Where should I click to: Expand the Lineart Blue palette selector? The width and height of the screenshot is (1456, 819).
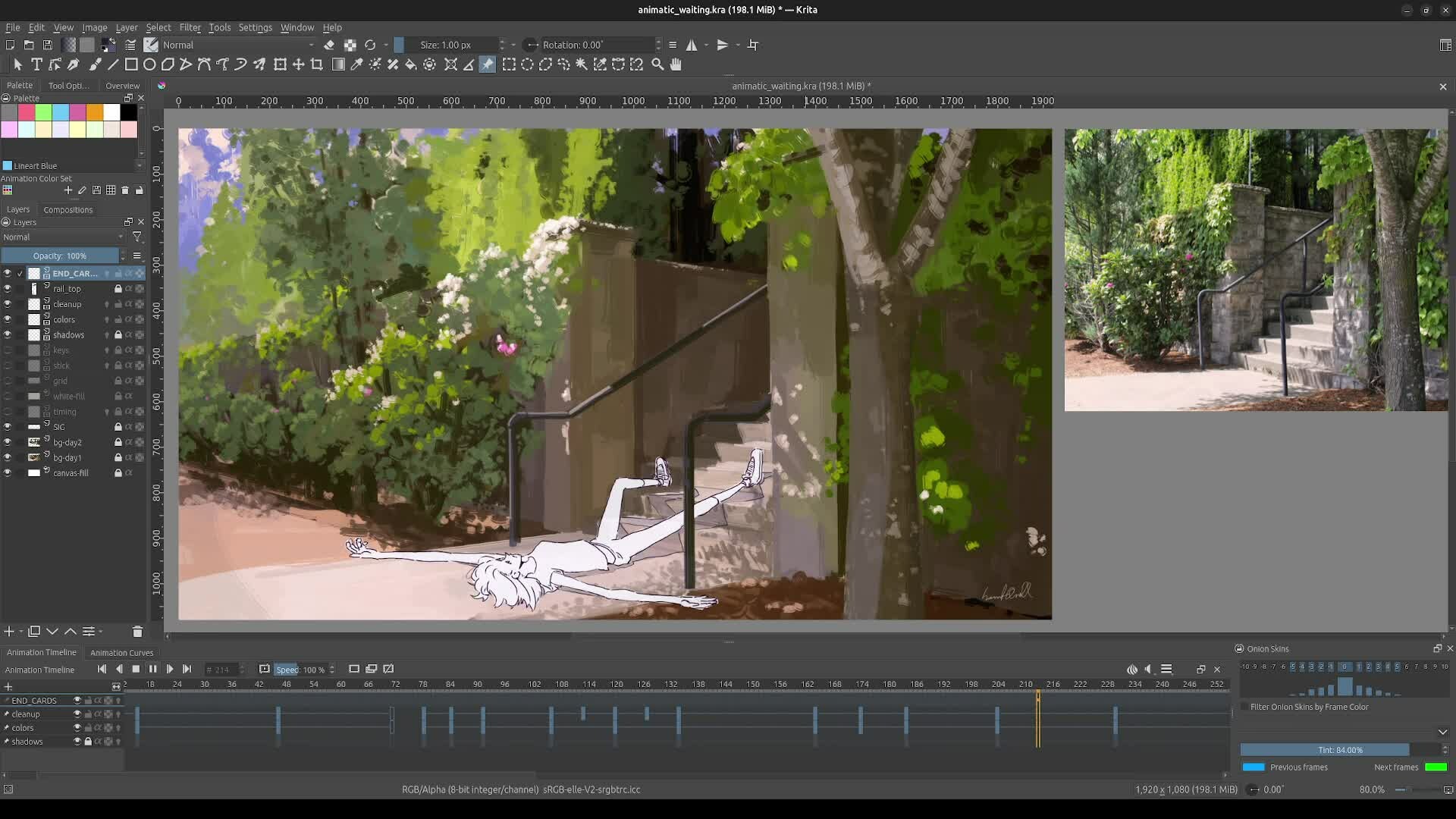click(139, 165)
